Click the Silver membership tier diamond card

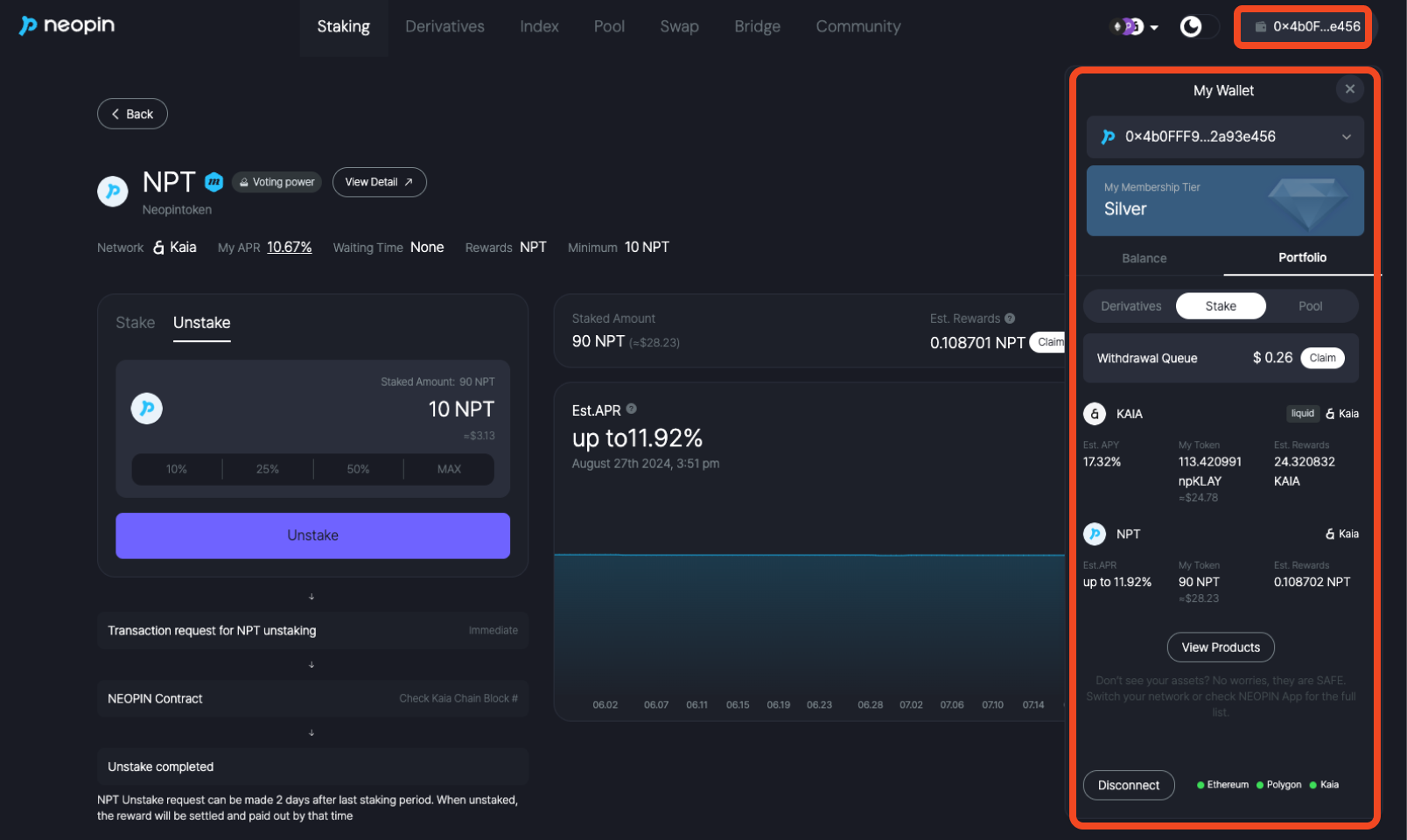(1224, 201)
